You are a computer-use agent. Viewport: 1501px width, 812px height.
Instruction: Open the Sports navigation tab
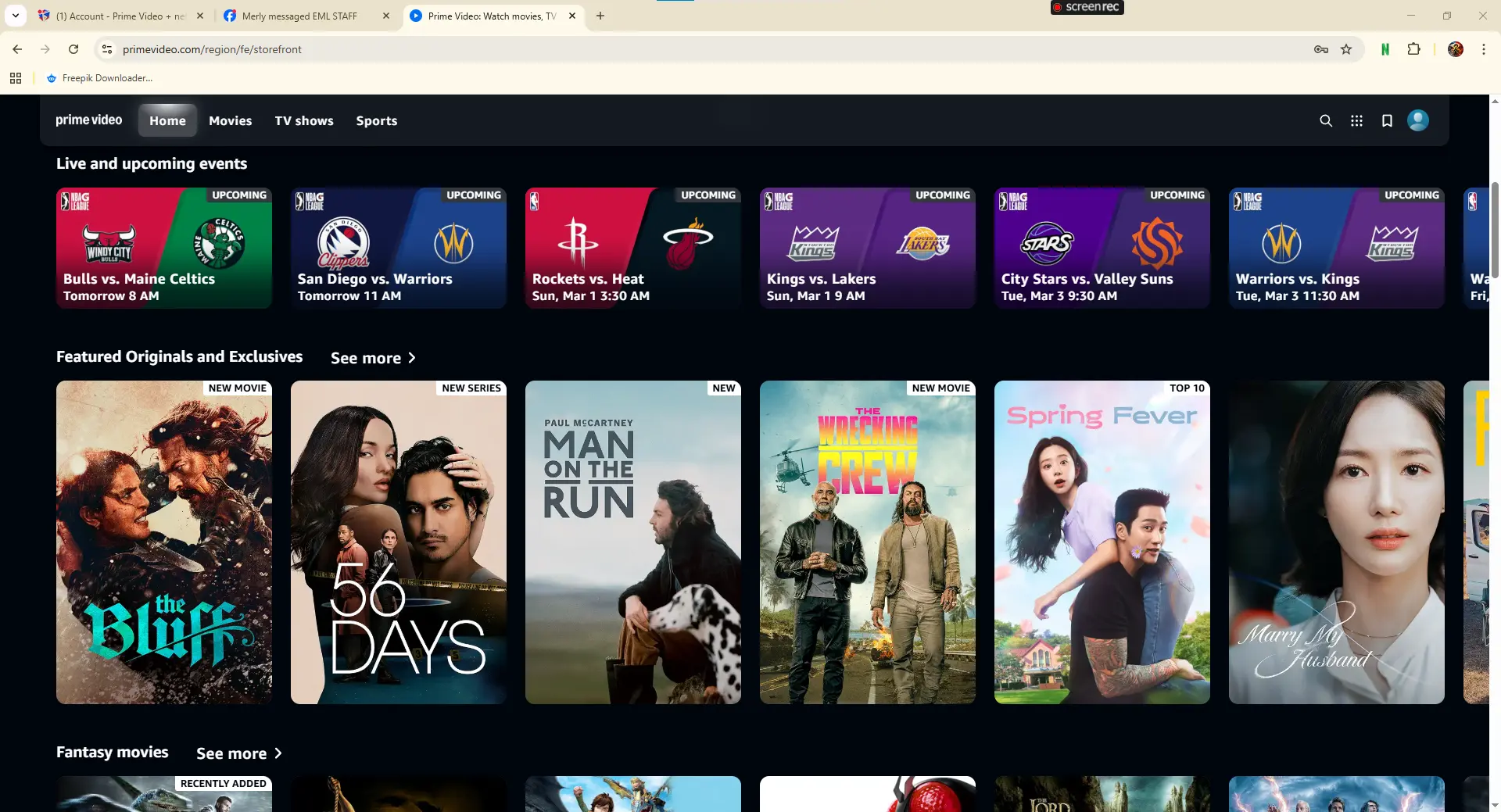coord(377,120)
